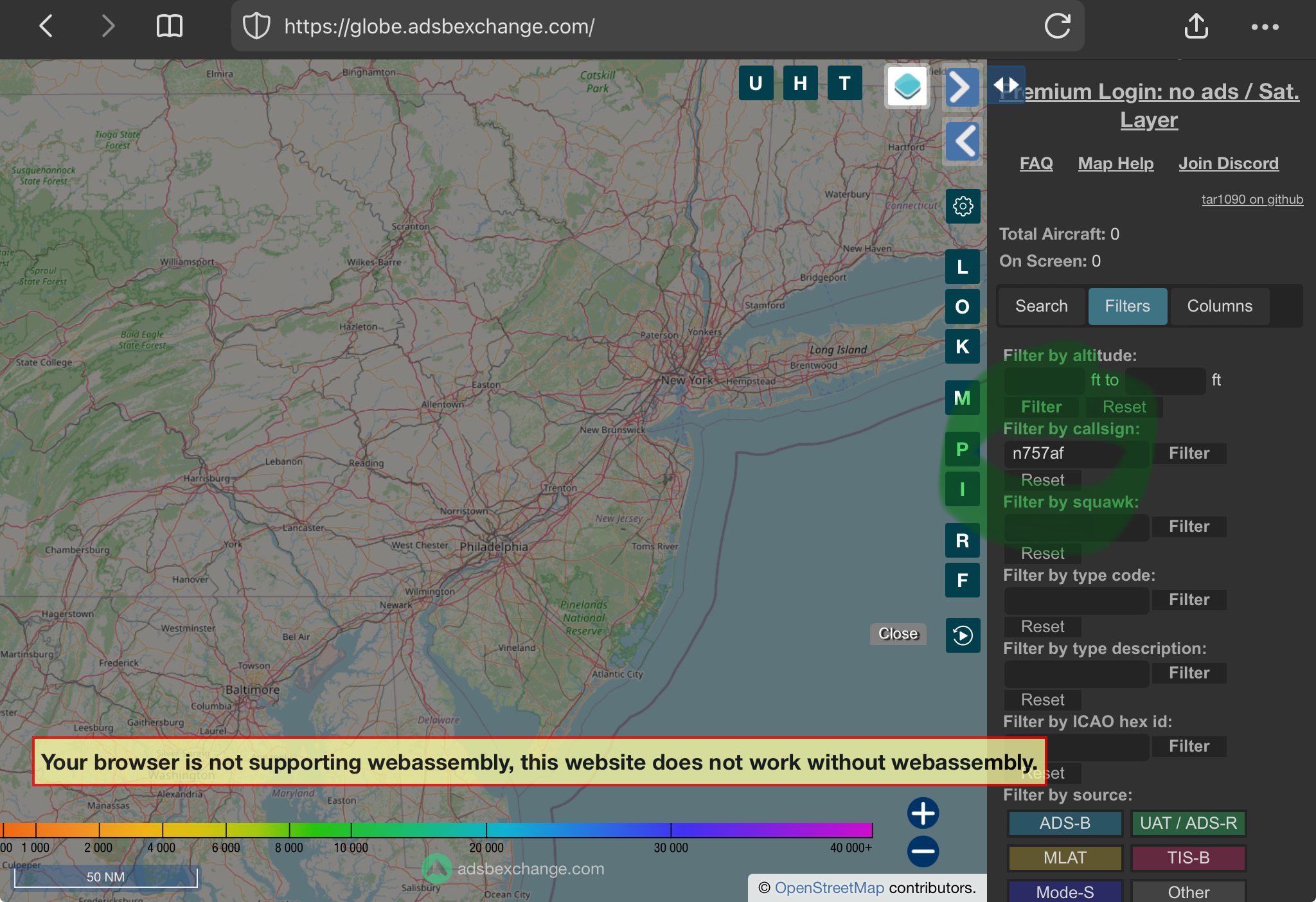Reset the callsign filter
This screenshot has width=1316, height=902.
point(1043,480)
